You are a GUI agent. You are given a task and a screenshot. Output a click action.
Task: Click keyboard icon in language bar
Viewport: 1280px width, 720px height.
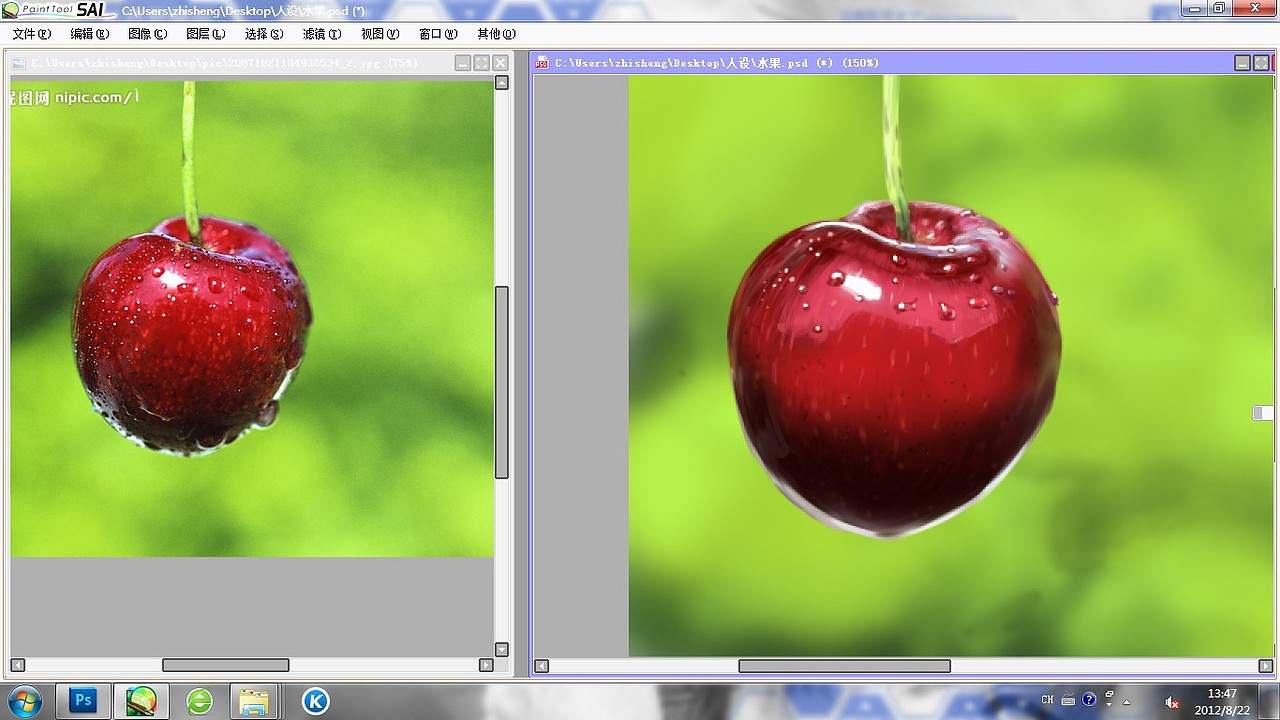click(x=1068, y=700)
